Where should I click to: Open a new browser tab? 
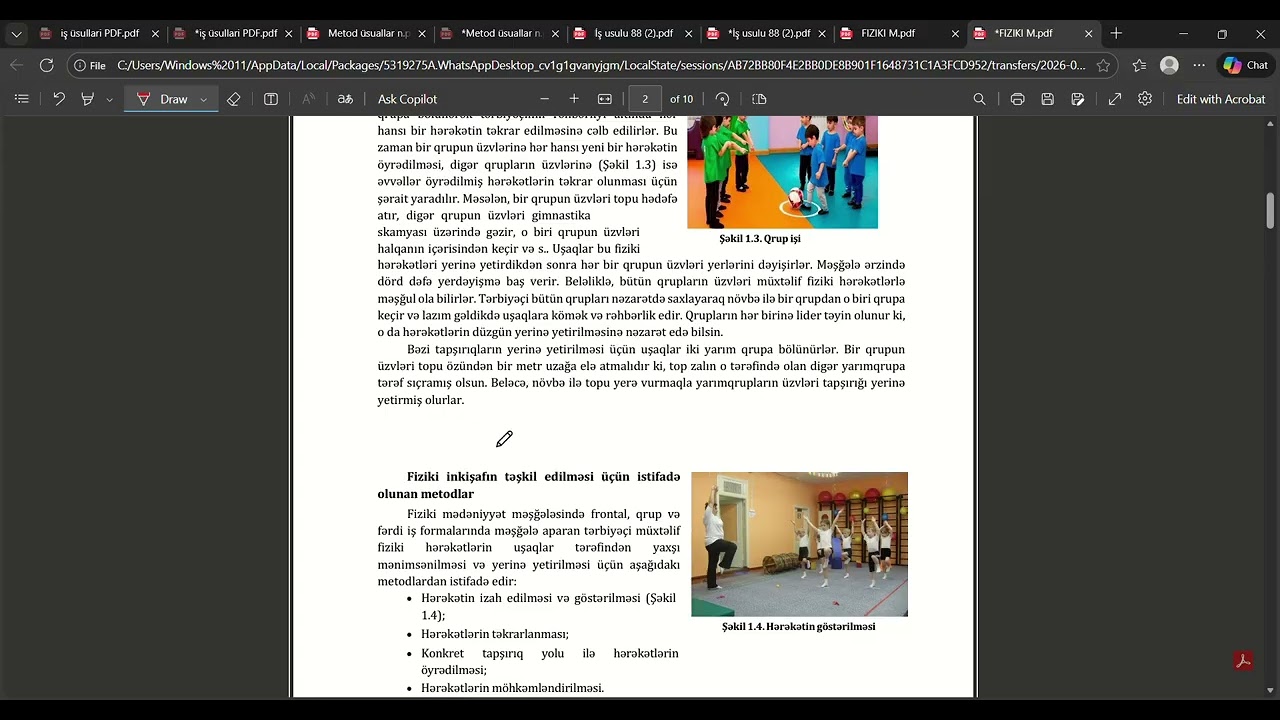click(1116, 33)
